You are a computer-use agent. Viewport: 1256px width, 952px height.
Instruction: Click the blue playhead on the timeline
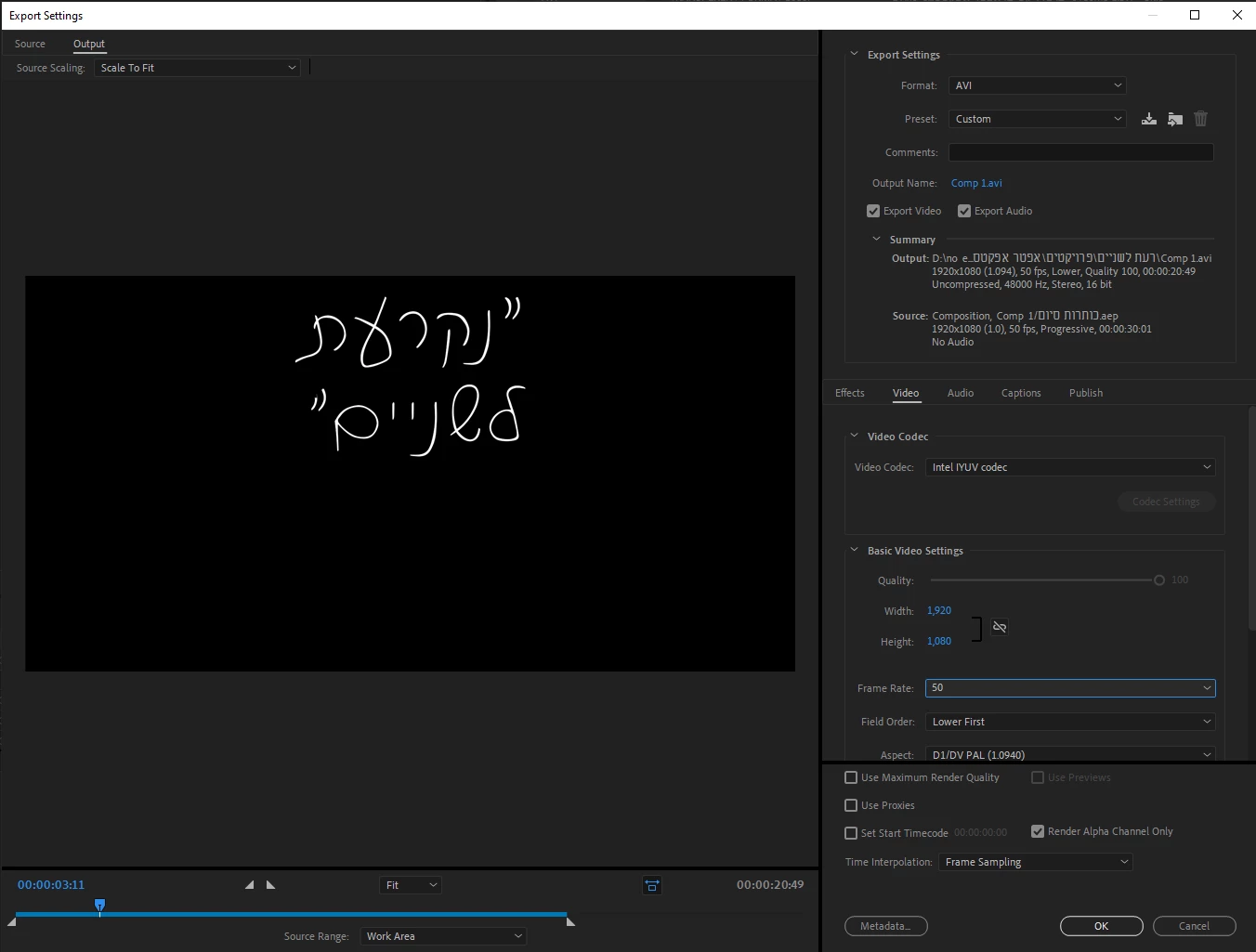pos(99,905)
